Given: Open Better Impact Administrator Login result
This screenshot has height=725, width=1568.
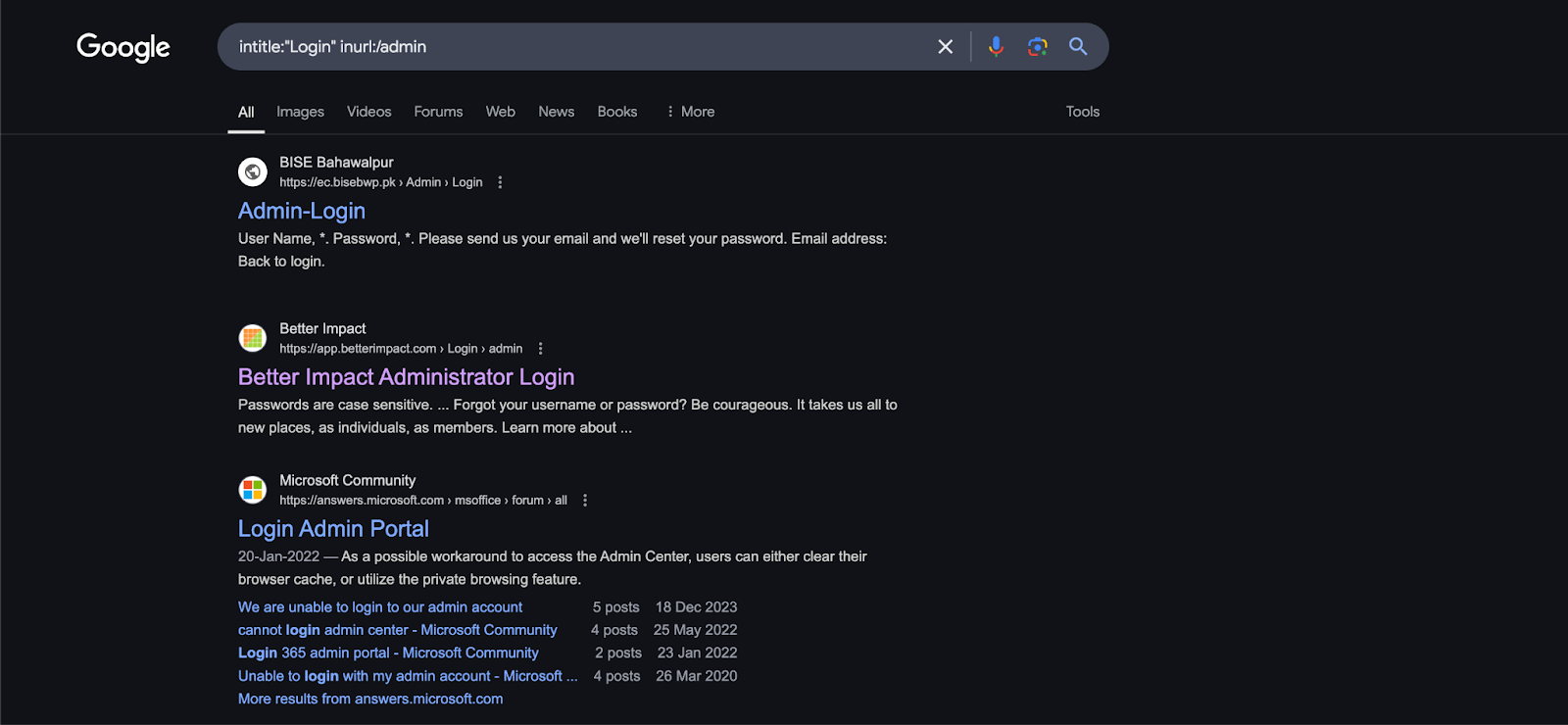Looking at the screenshot, I should pos(406,377).
